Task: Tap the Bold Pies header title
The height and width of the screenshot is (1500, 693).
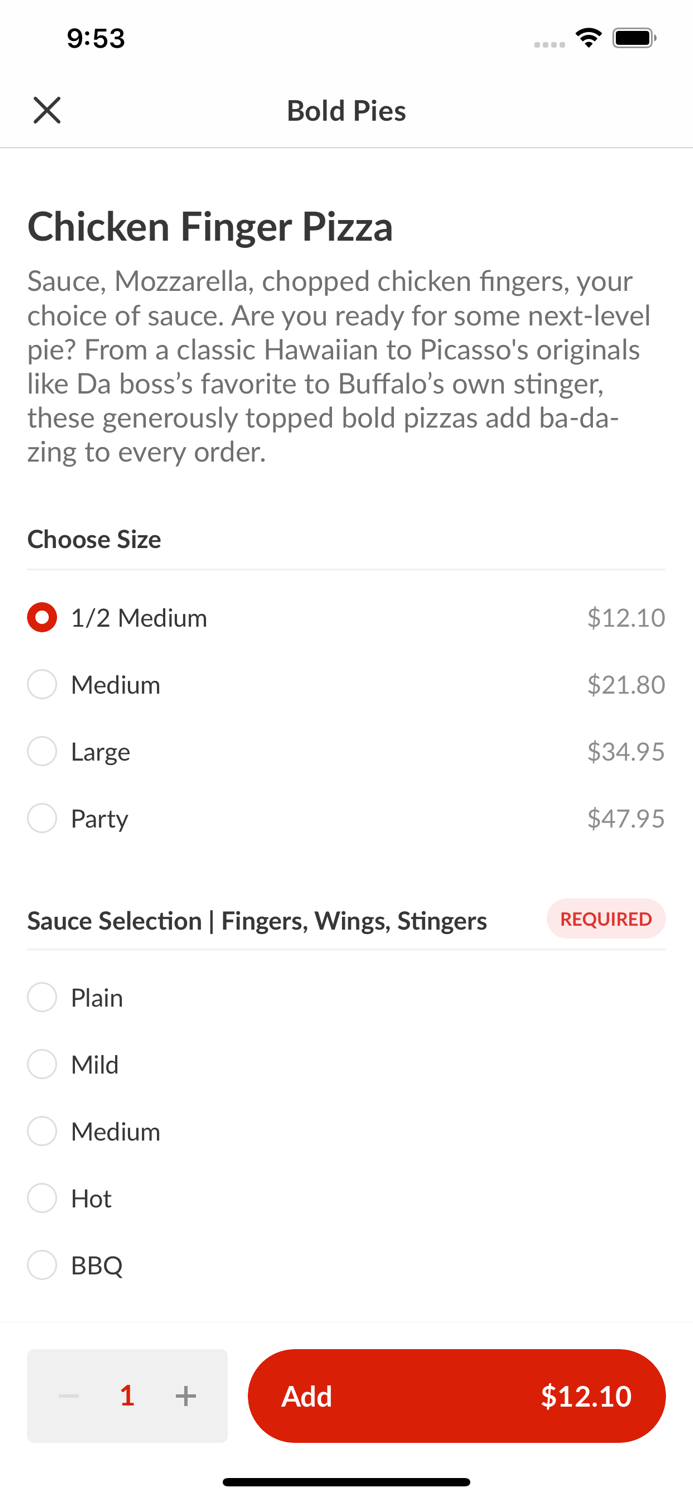Action: (x=346, y=110)
